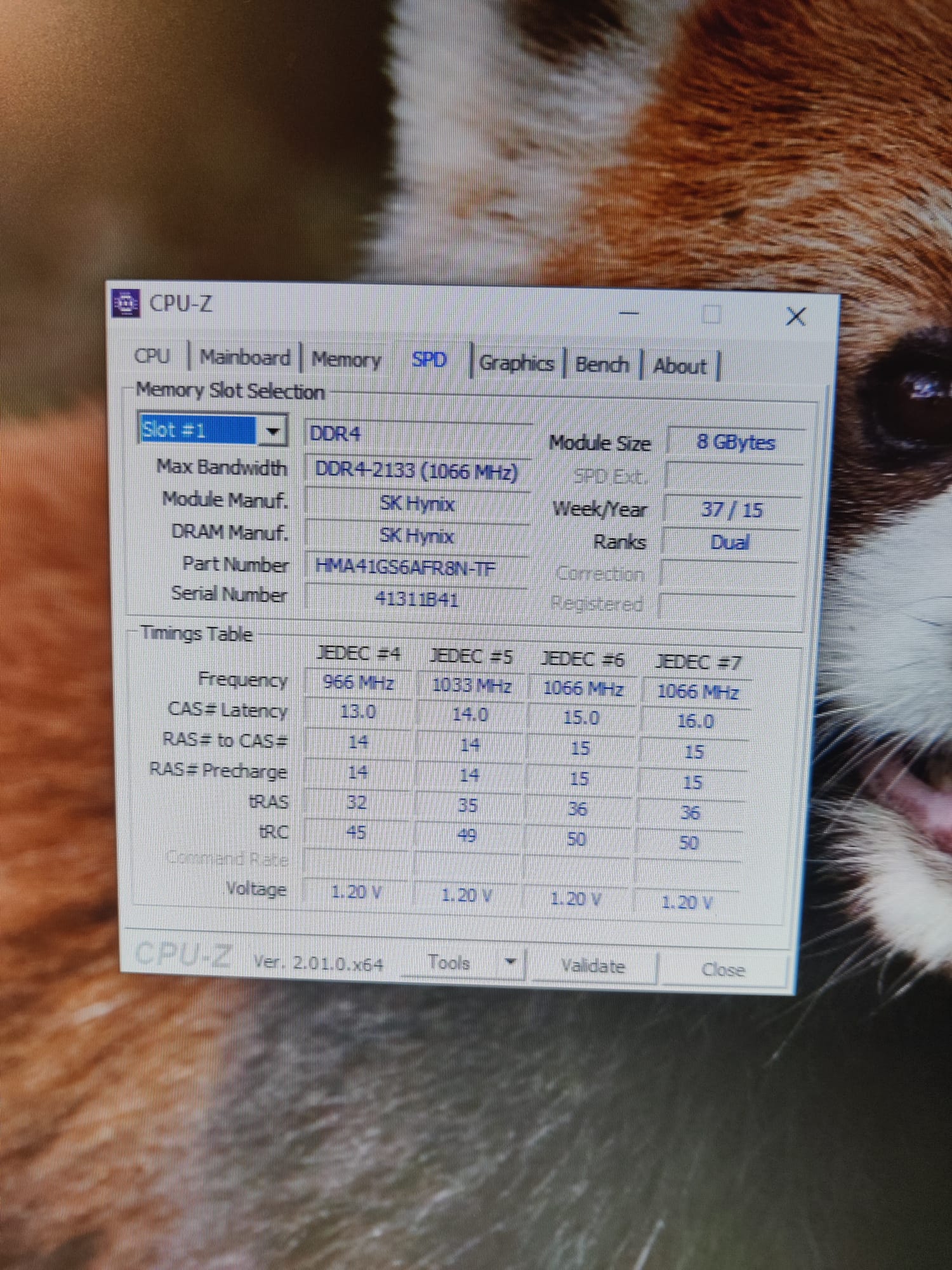Select part number HMA41GS6AFR8N-TF
The height and width of the screenshot is (1270, 952).
pyautogui.click(x=416, y=567)
